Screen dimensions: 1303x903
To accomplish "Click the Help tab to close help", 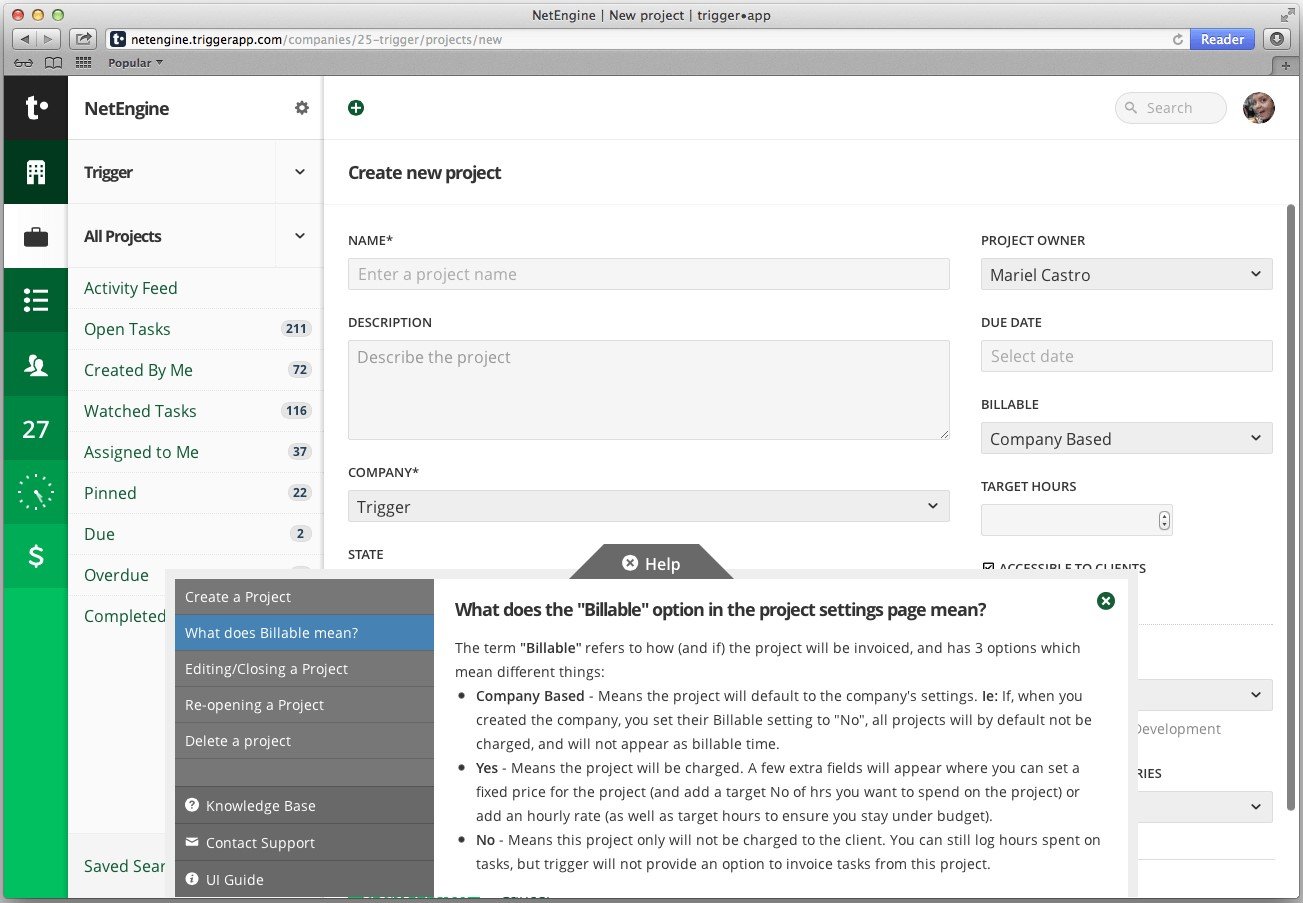I will (x=651, y=562).
